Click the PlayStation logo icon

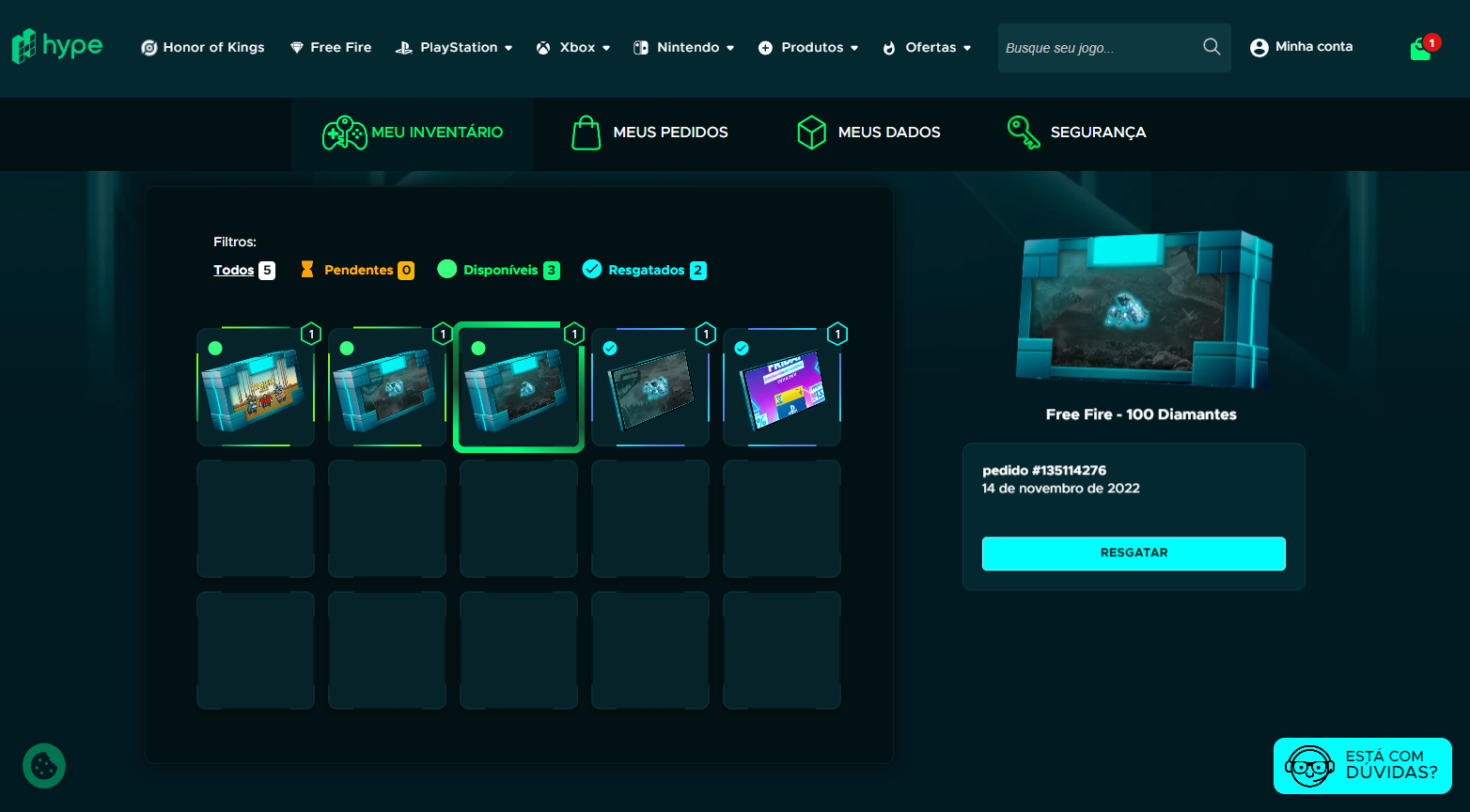click(404, 48)
